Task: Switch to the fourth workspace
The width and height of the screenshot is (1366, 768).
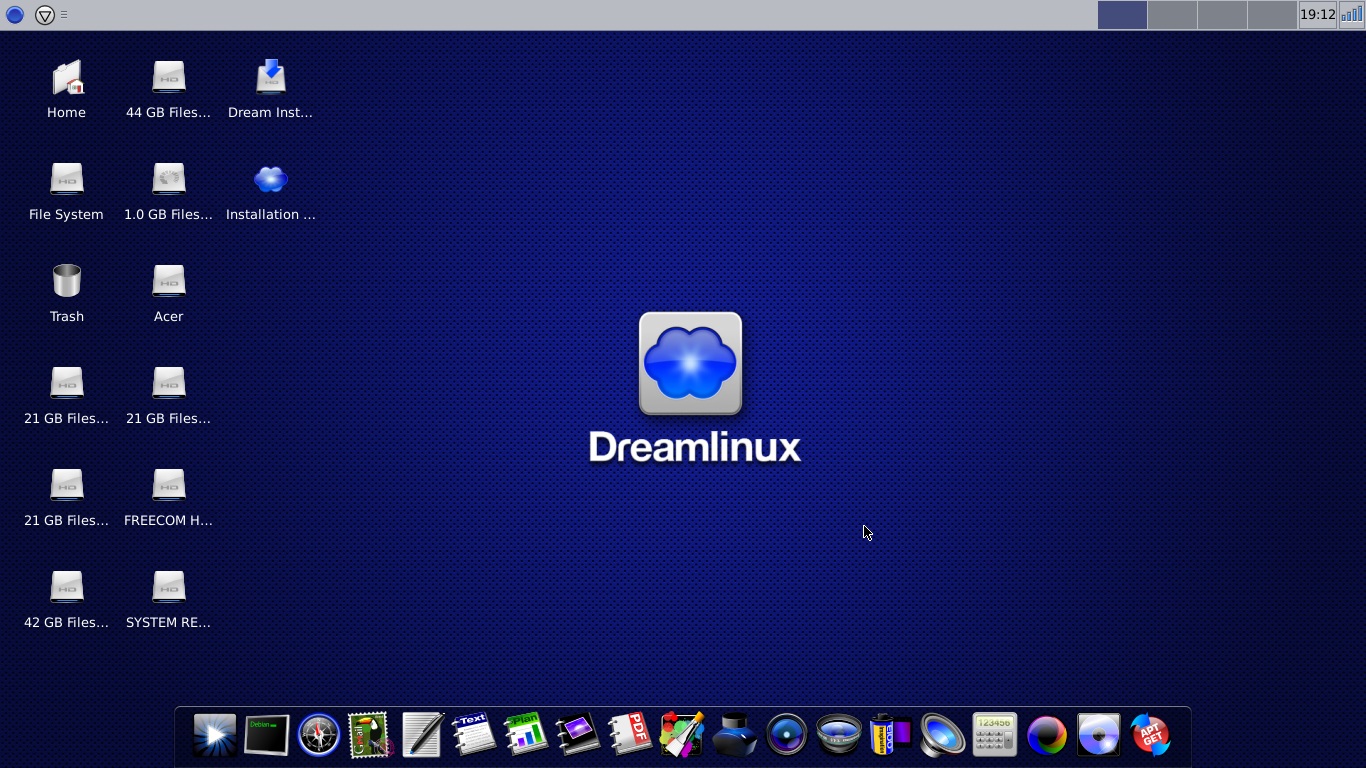Action: [x=1272, y=15]
